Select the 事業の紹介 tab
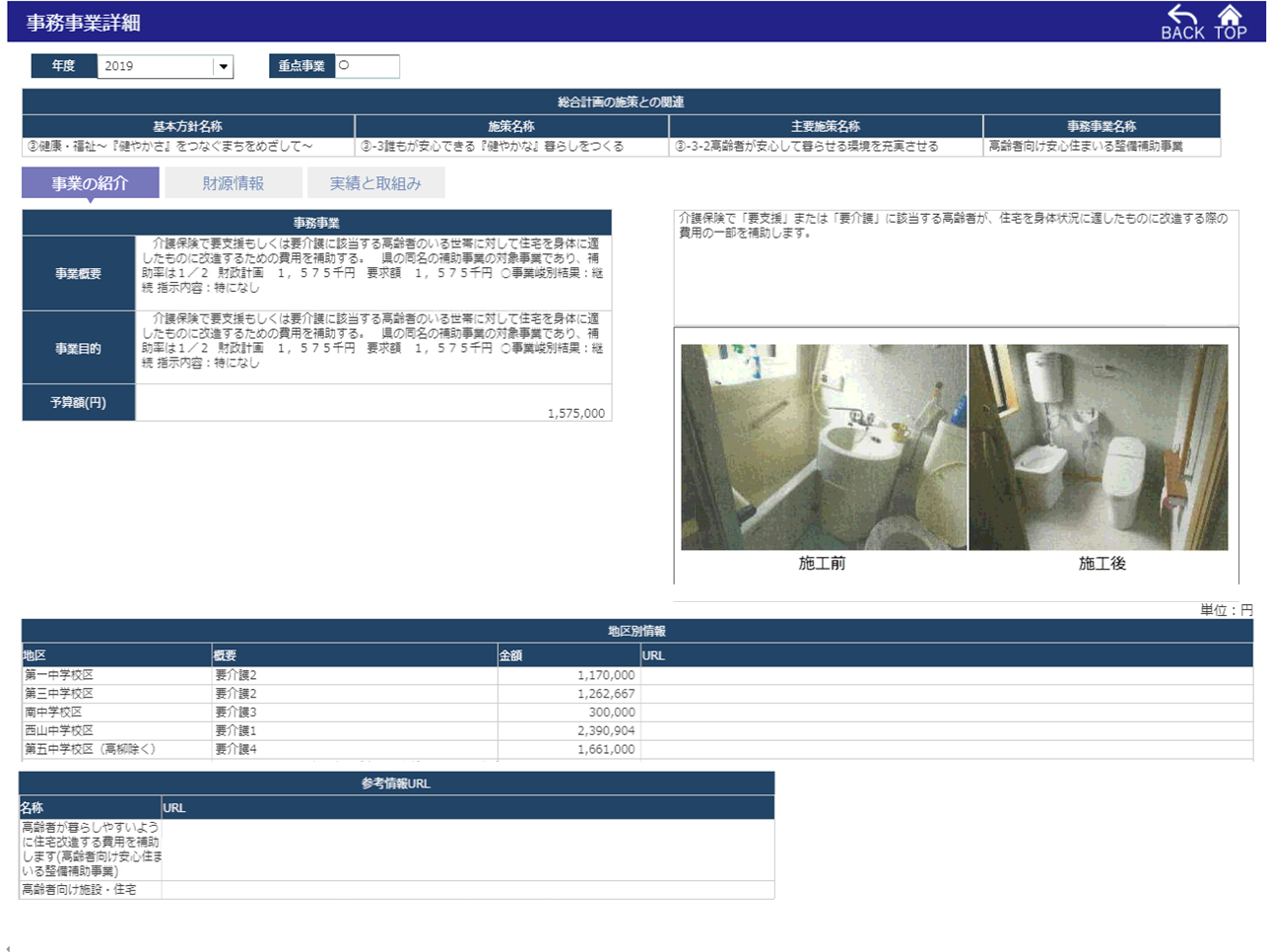The height and width of the screenshot is (952, 1270). [x=90, y=183]
